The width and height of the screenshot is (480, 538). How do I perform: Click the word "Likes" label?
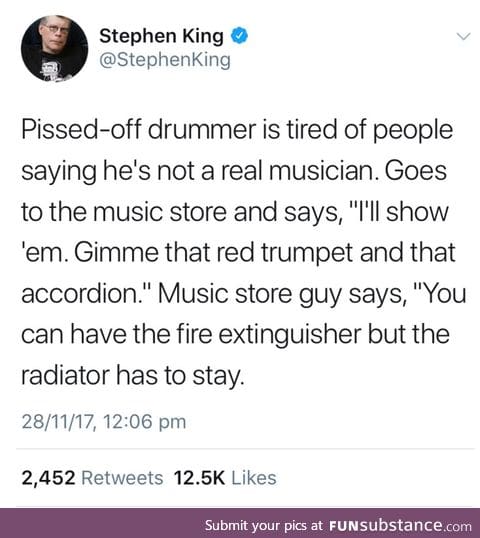click(254, 478)
